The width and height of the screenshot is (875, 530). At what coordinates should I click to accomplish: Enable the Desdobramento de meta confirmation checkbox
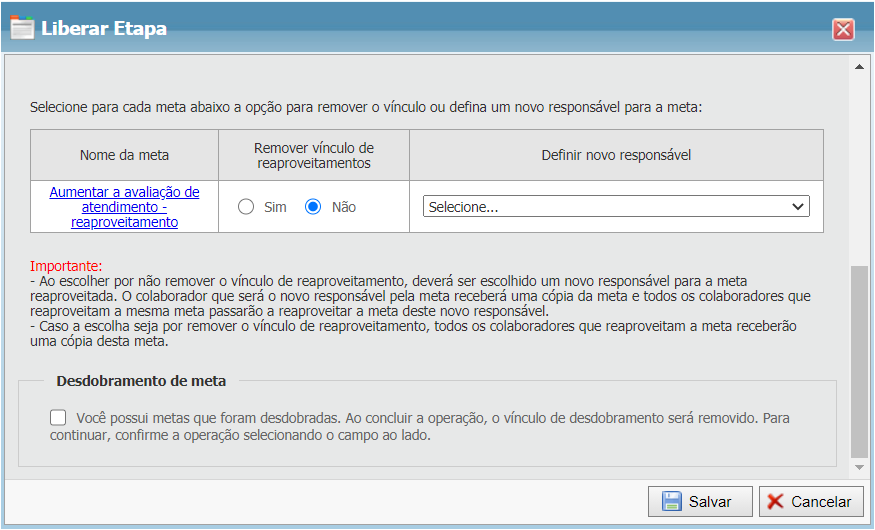pos(59,418)
